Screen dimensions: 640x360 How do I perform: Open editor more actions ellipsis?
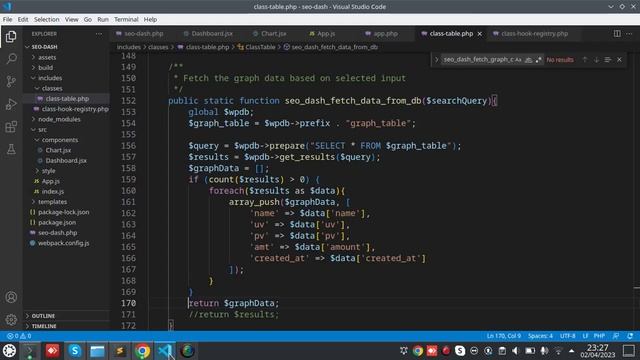coord(629,34)
